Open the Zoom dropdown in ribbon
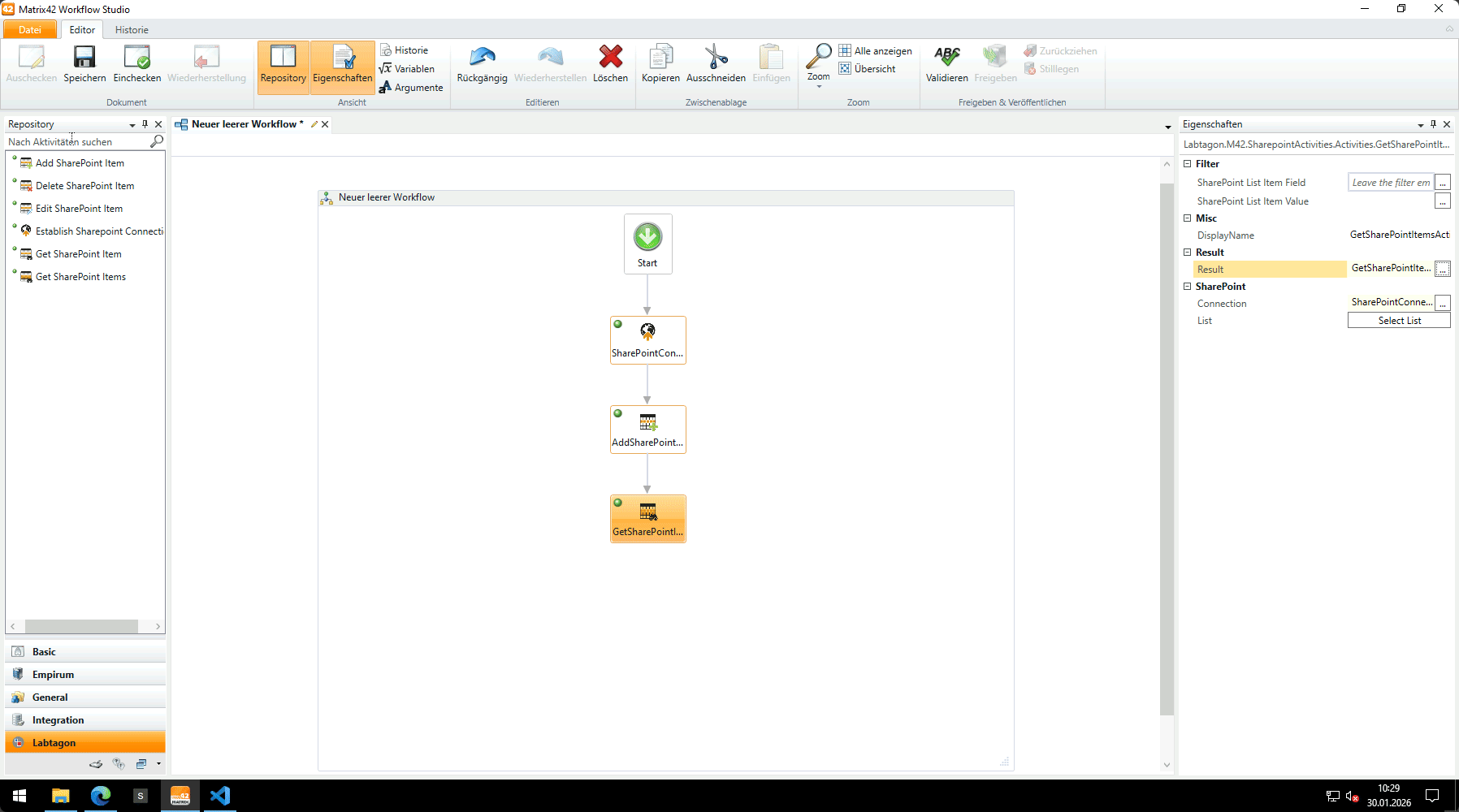Screen dimensions: 1459x812 coord(818,65)
